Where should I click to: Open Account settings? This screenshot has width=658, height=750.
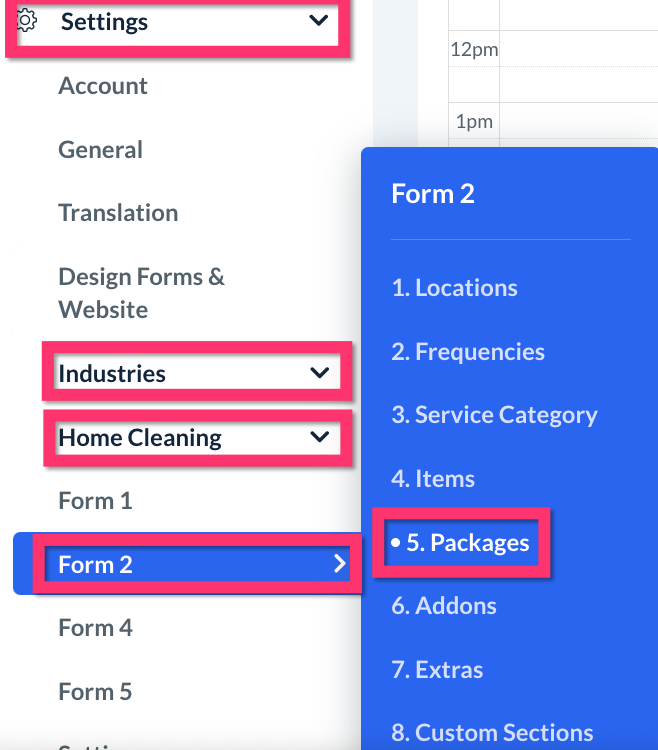point(103,86)
